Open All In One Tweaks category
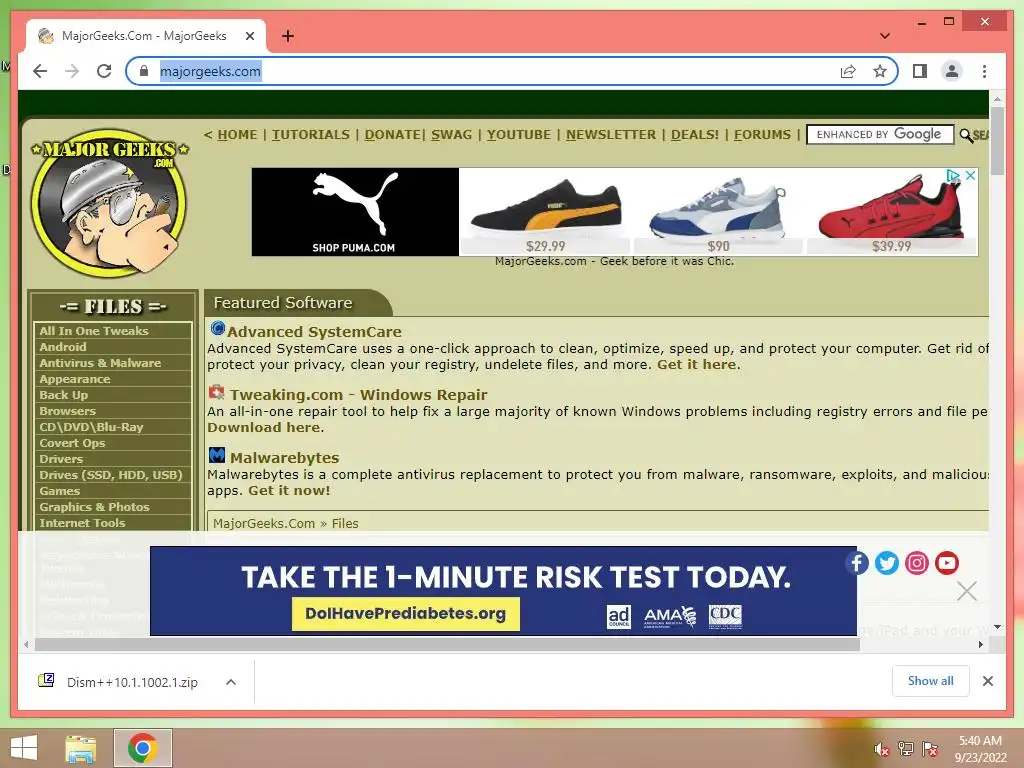The height and width of the screenshot is (768, 1024). coord(93,331)
